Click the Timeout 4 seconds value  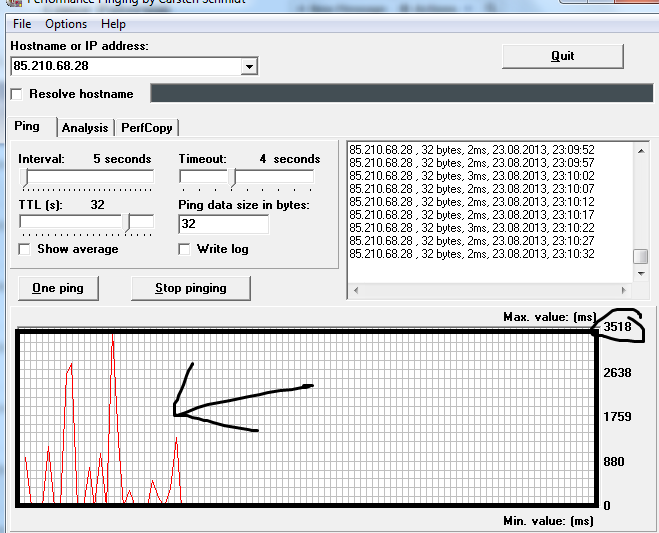(x=290, y=159)
